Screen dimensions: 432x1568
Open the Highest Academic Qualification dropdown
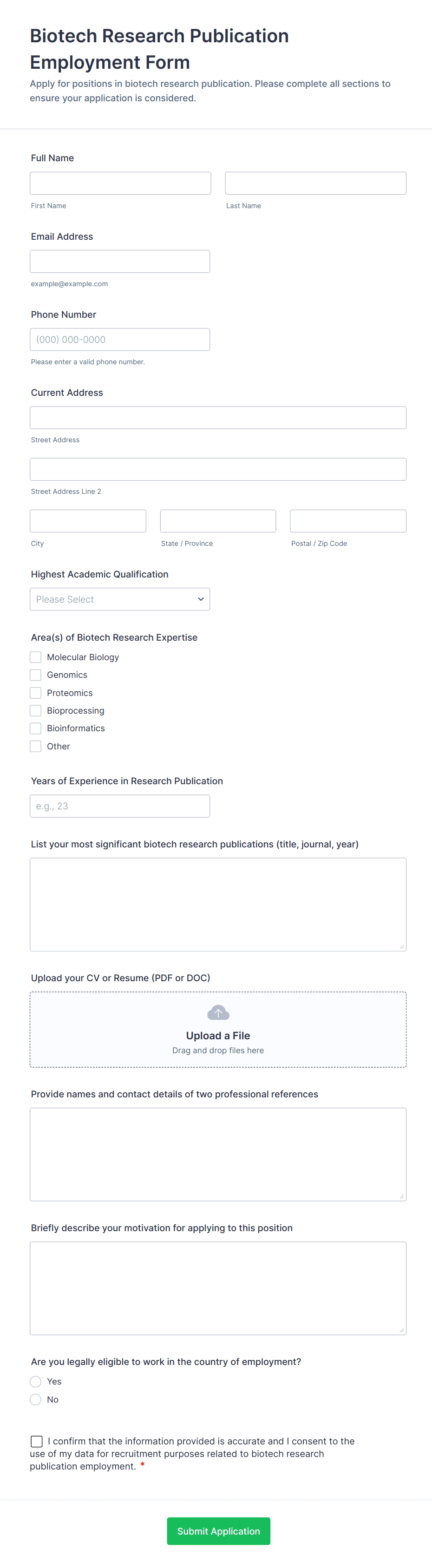(x=120, y=599)
